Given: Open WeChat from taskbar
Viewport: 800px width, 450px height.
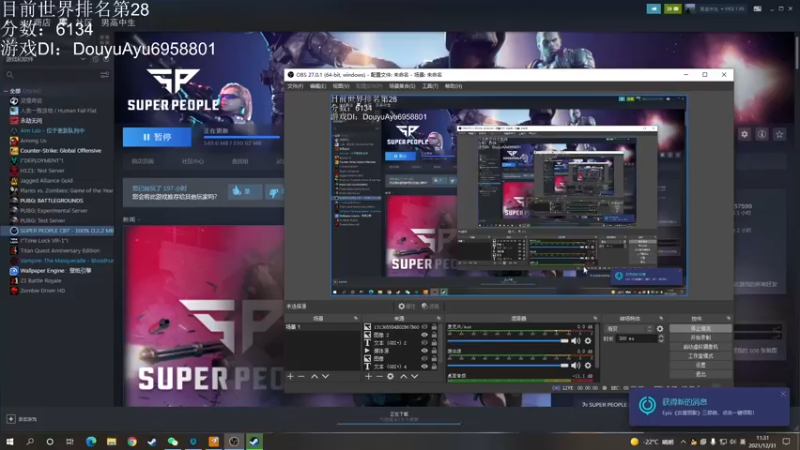Looking at the screenshot, I should [173, 441].
